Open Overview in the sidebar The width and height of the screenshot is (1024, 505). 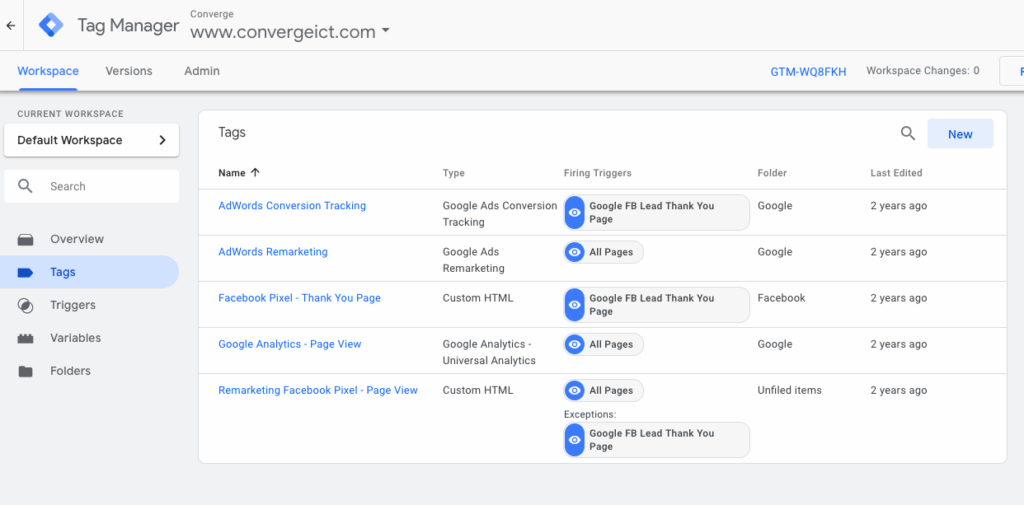click(77, 239)
